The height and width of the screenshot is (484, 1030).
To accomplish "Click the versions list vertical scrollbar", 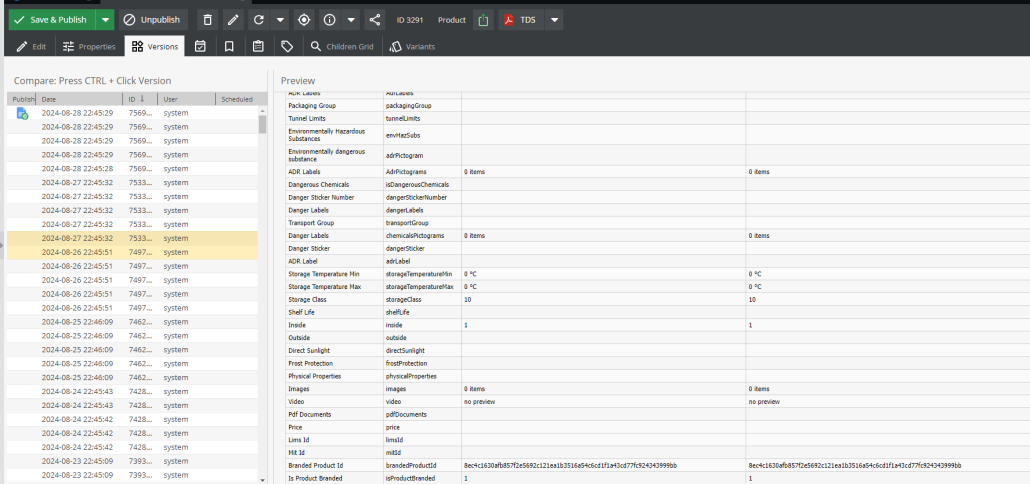I will (262, 296).
